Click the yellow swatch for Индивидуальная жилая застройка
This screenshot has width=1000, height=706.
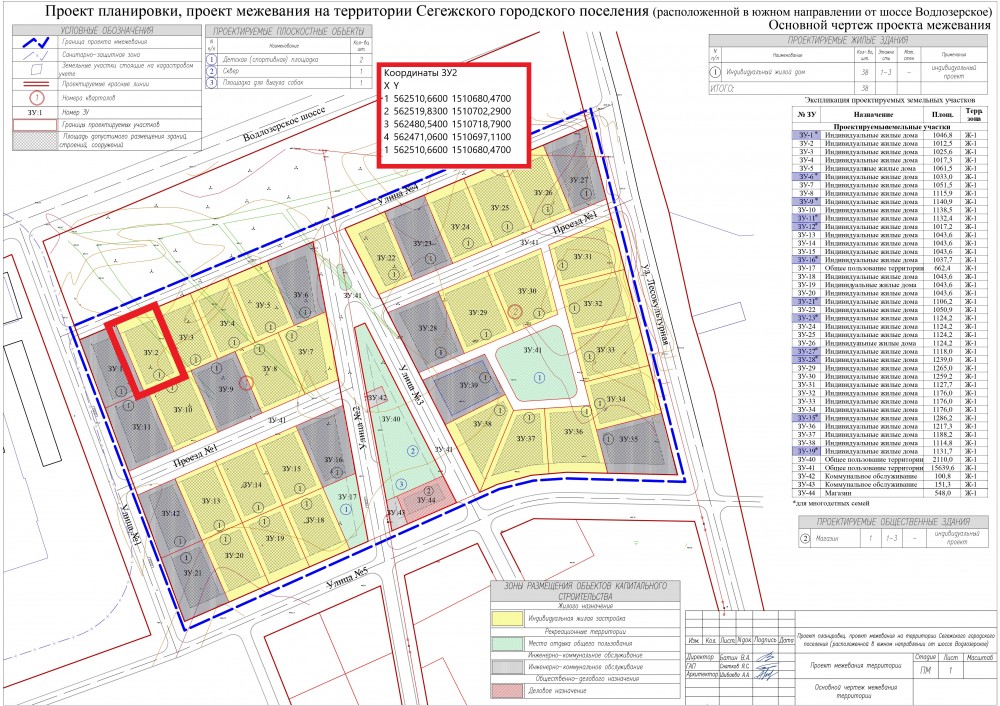507,618
